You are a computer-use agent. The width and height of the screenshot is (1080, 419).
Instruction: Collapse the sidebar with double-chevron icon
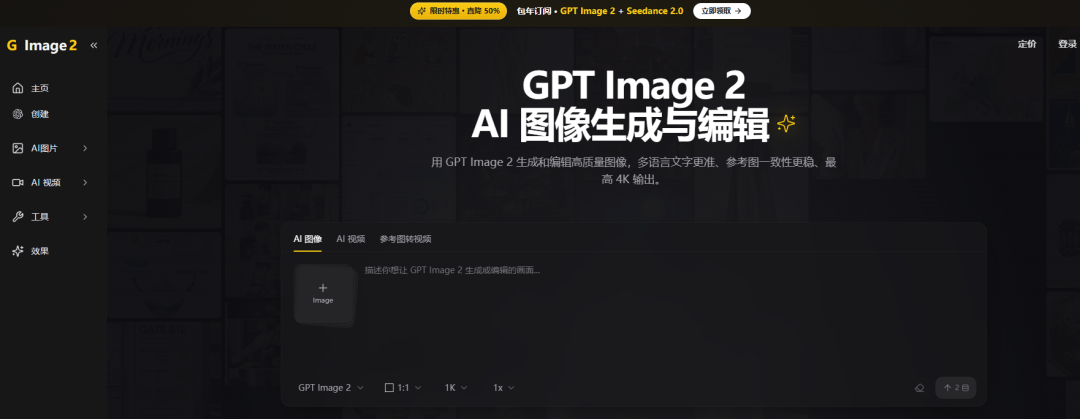(x=94, y=45)
